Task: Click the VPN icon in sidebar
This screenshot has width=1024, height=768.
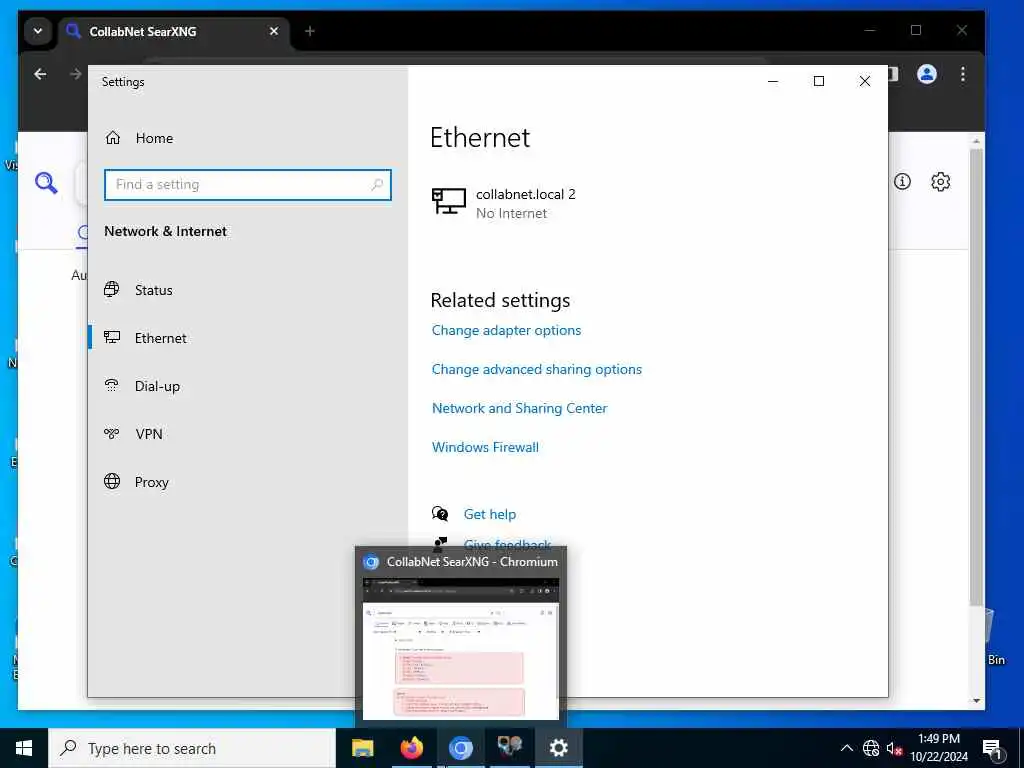Action: click(x=112, y=433)
